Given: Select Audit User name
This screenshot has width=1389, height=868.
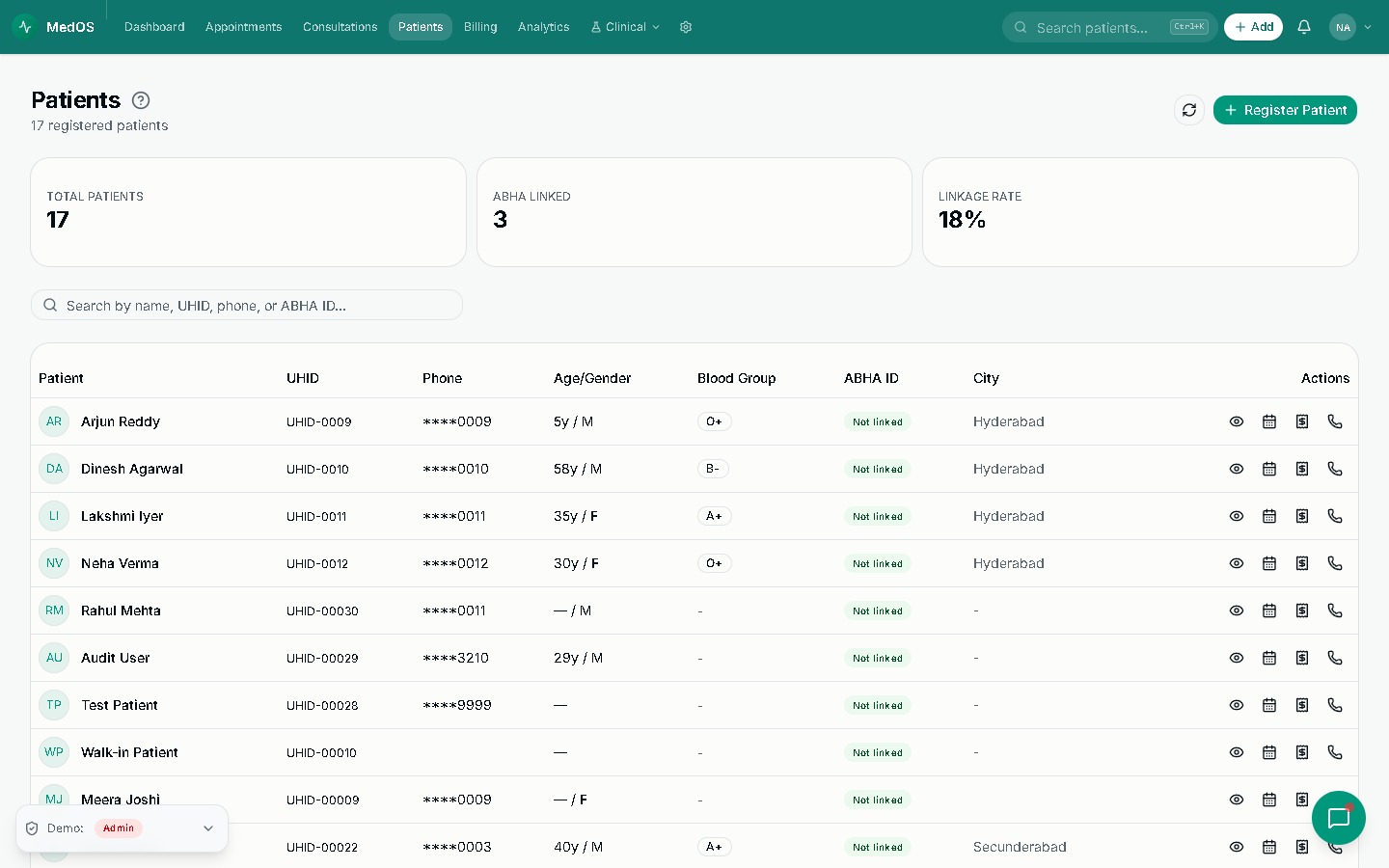Looking at the screenshot, I should coord(115,658).
